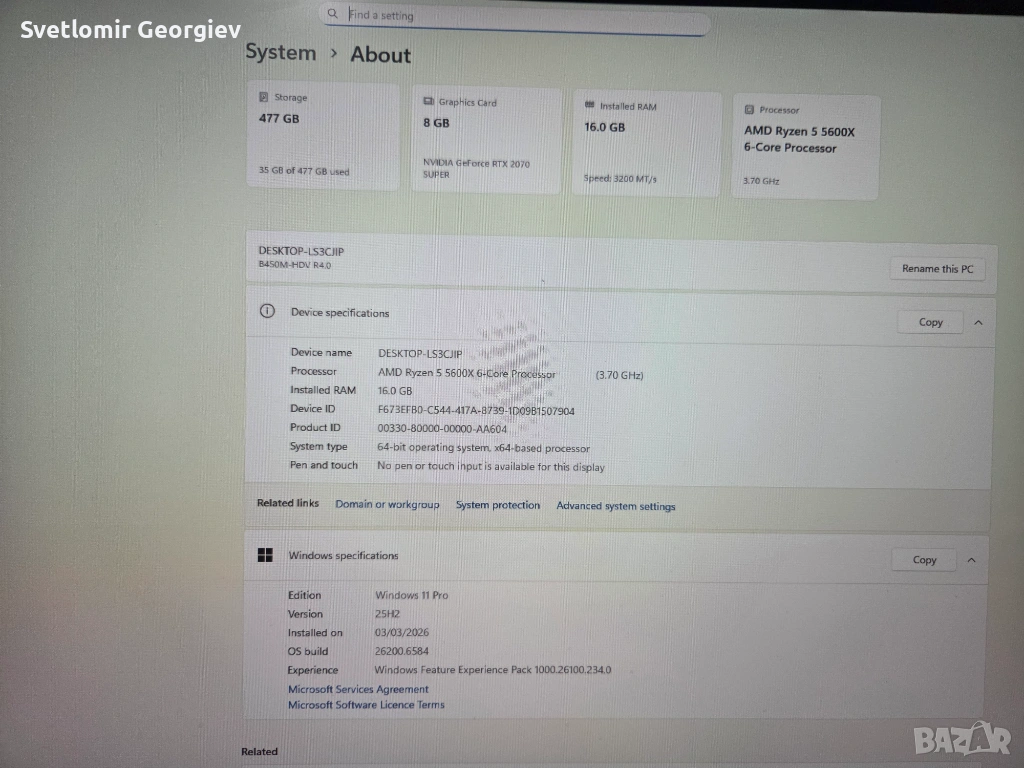
Task: Click Device specifications info icon
Action: point(267,311)
